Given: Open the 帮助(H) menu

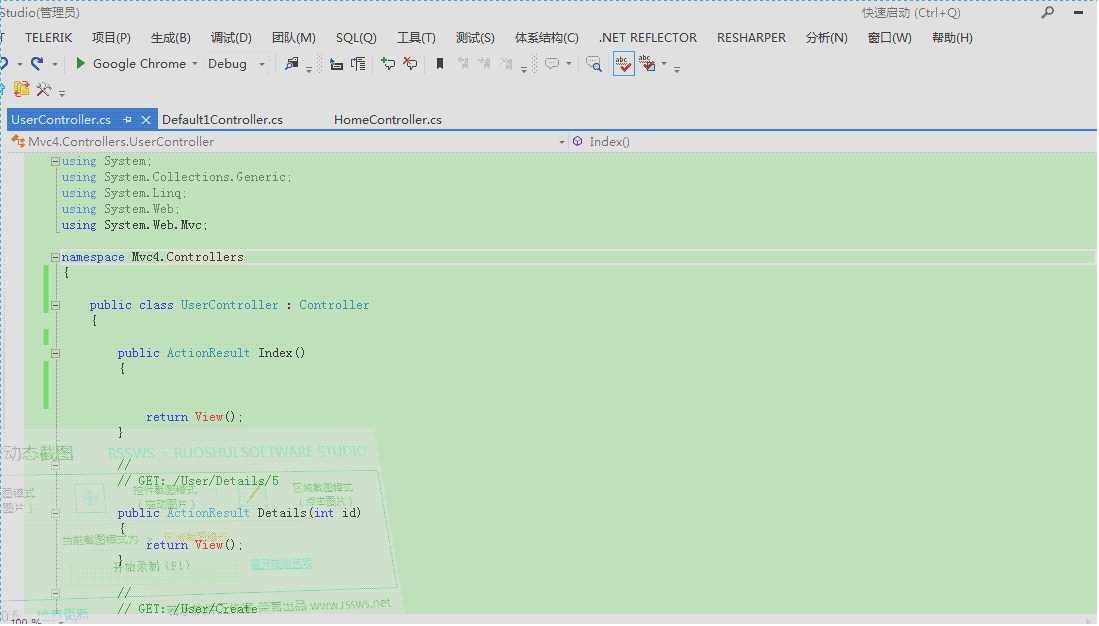Looking at the screenshot, I should [x=952, y=38].
